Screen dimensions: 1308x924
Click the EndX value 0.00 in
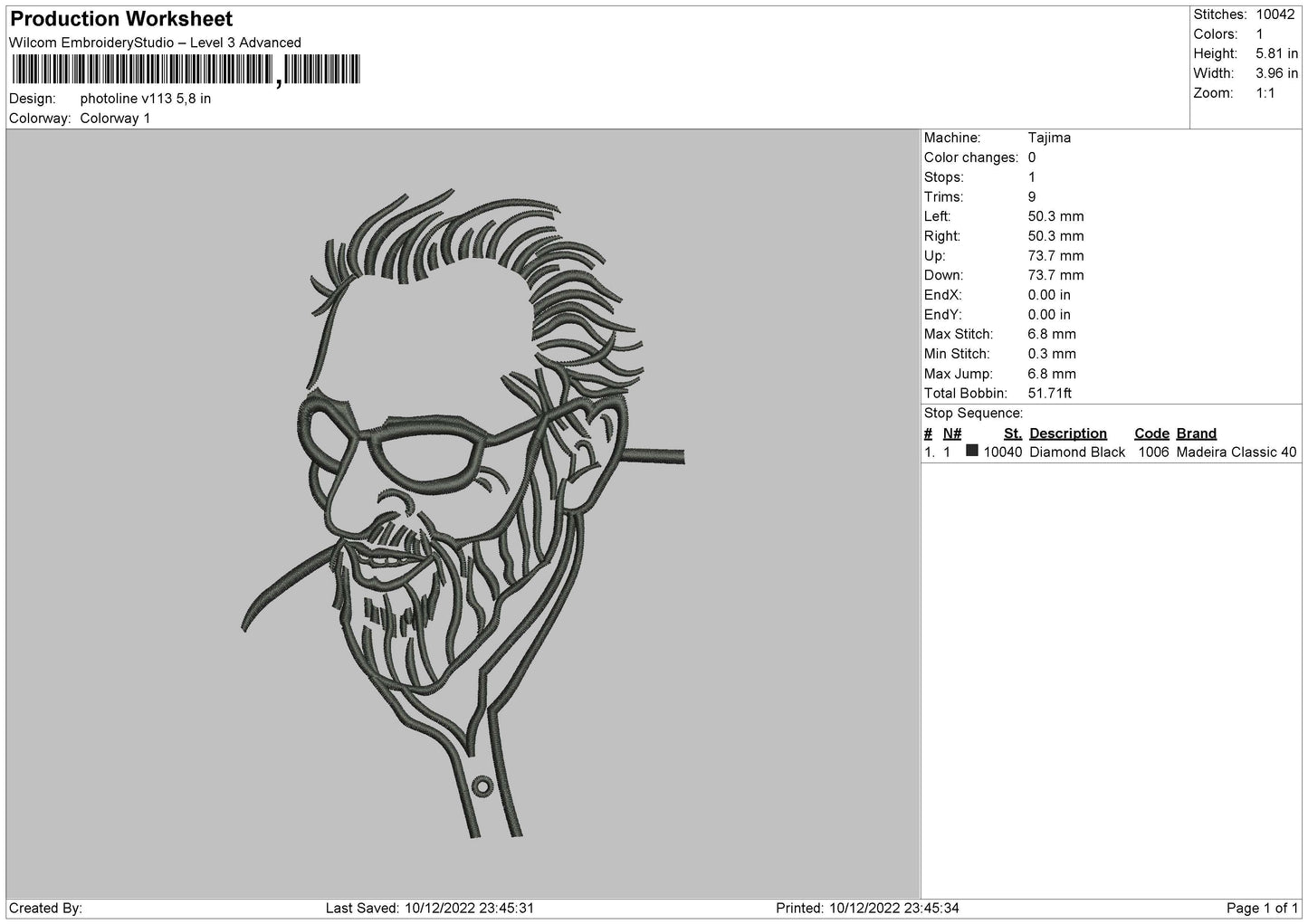(1049, 295)
